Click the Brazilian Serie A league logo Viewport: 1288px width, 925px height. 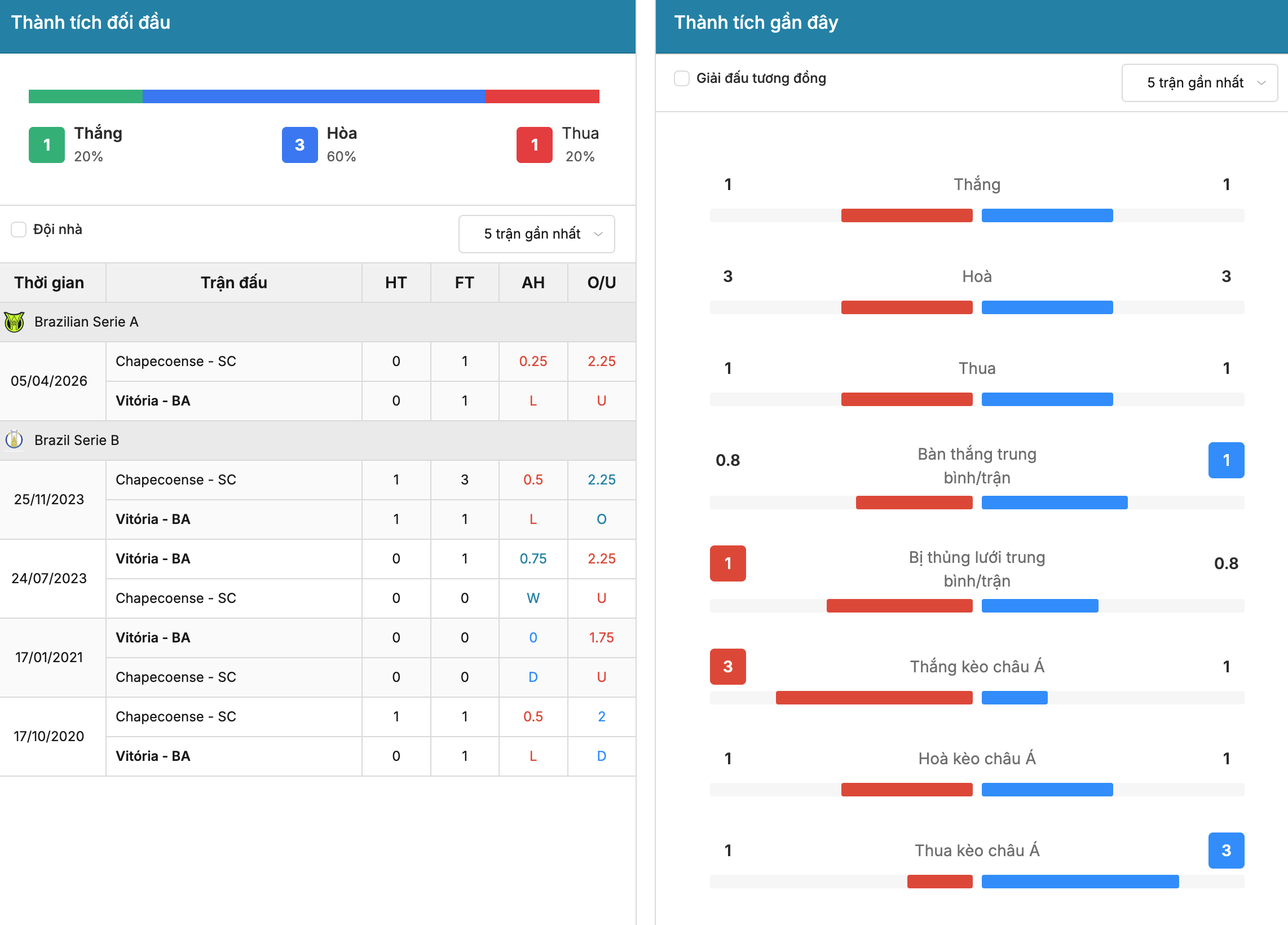(14, 322)
